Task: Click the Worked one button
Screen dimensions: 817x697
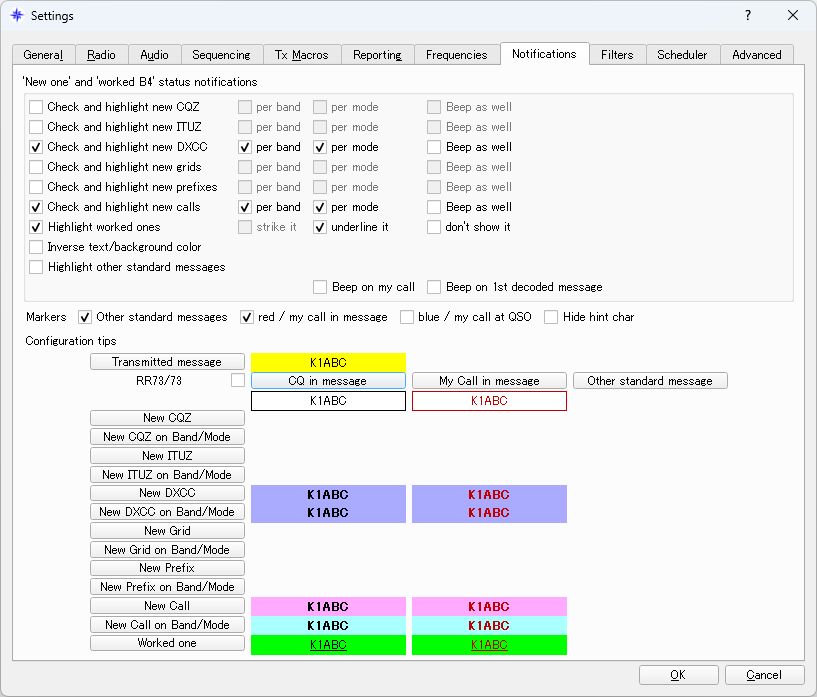Action: click(x=167, y=643)
